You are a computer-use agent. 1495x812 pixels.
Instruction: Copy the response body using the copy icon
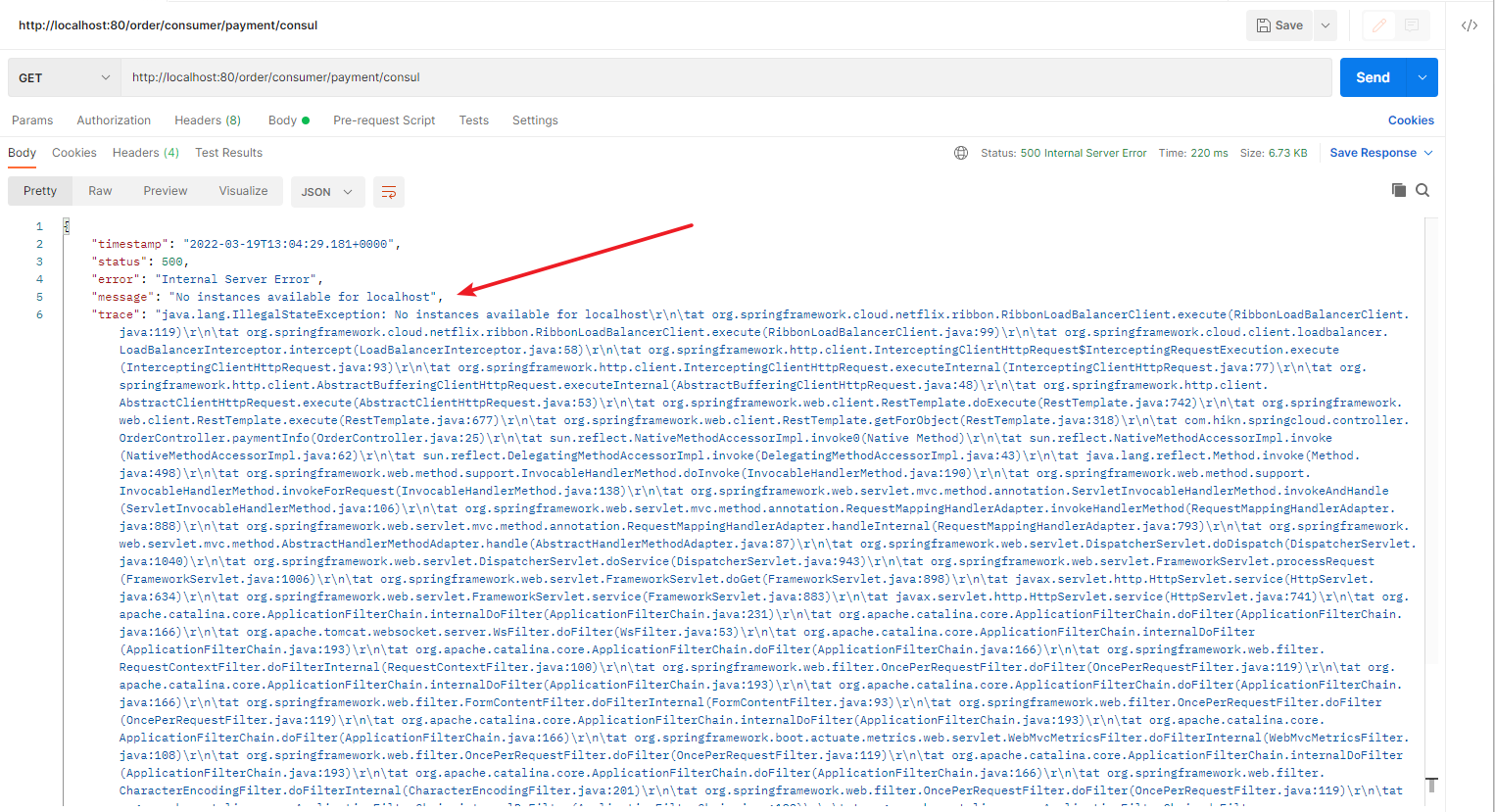pyautogui.click(x=1399, y=189)
